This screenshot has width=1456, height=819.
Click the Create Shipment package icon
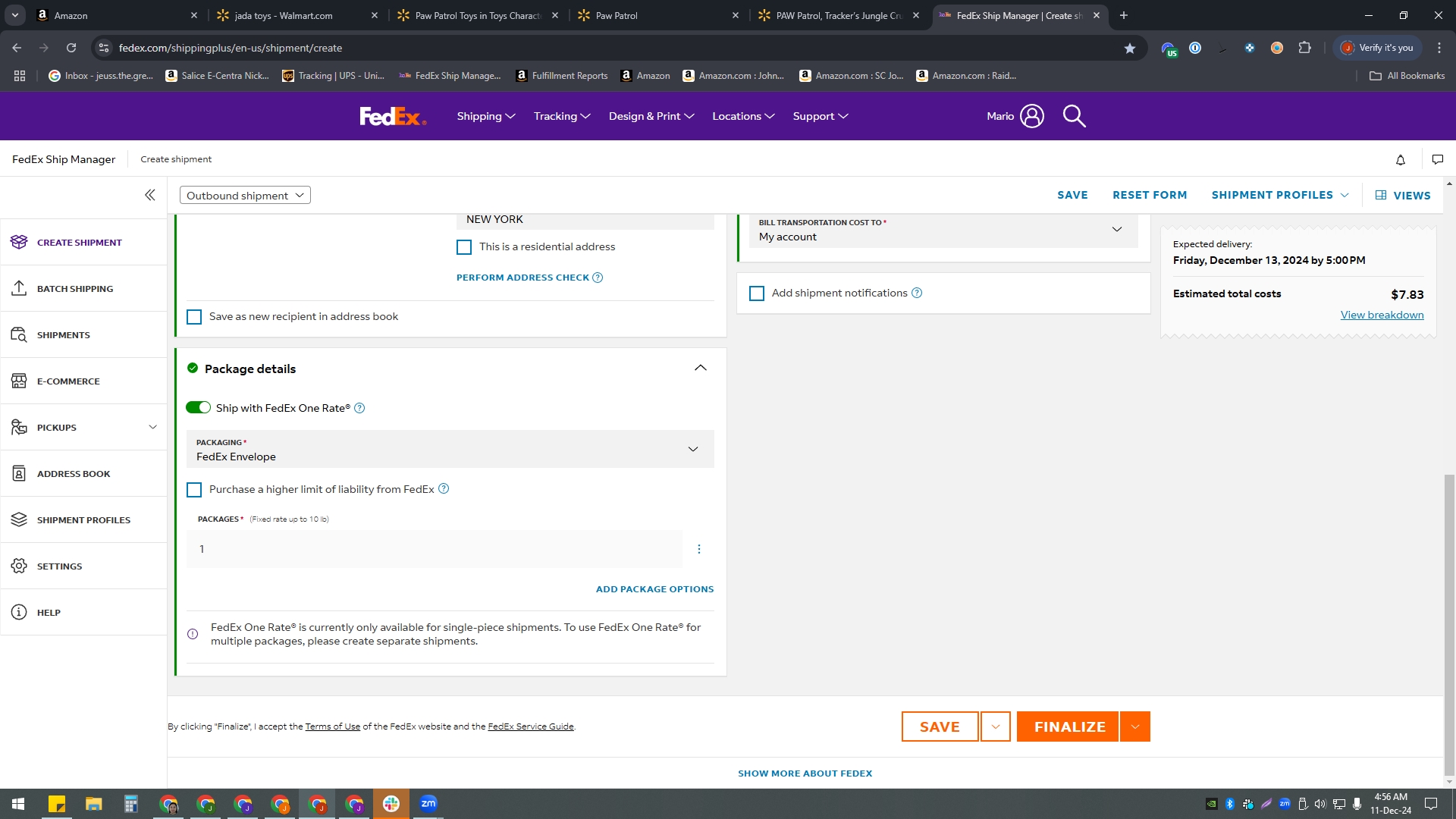[19, 242]
